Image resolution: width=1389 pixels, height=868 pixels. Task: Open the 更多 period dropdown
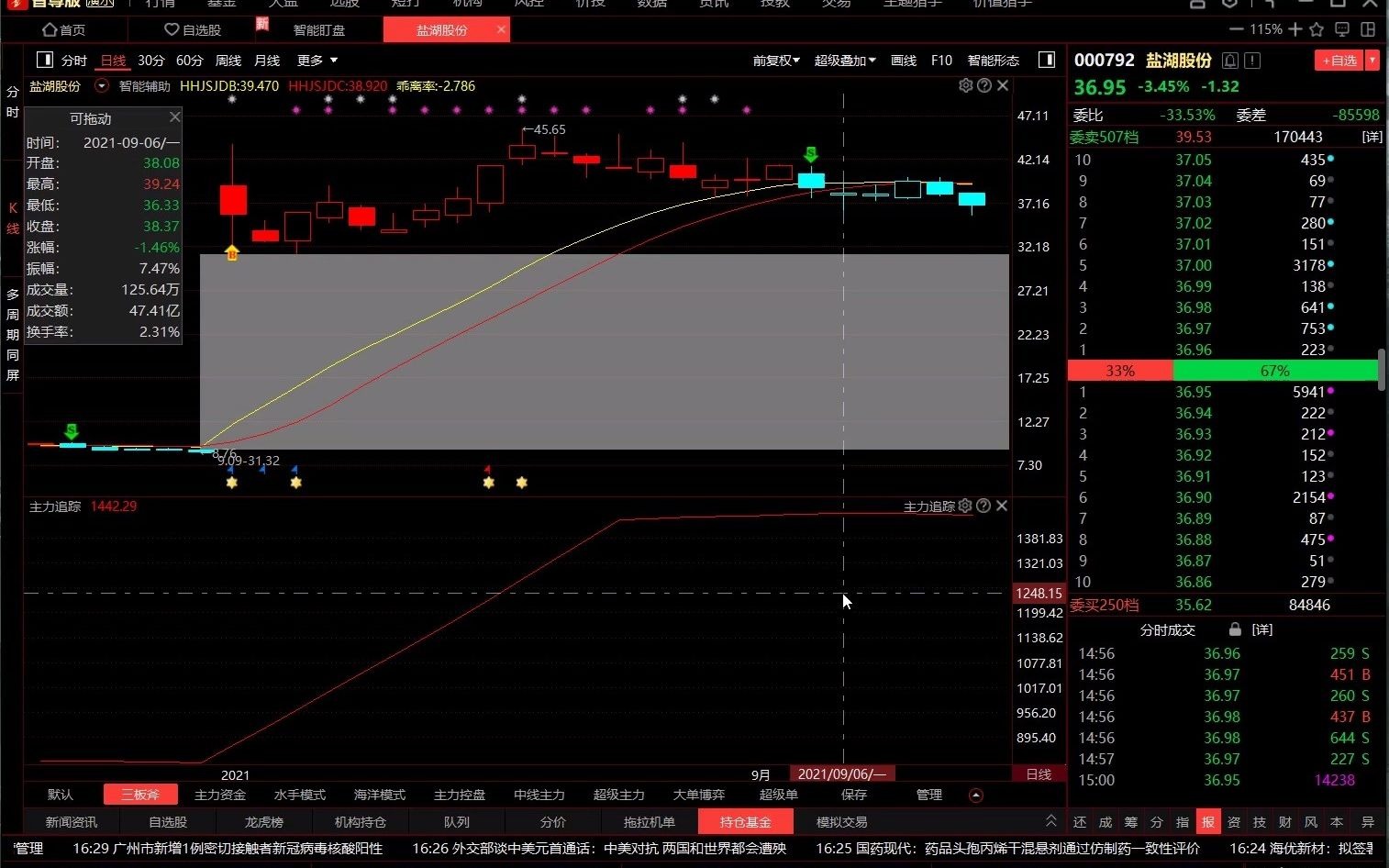(317, 60)
